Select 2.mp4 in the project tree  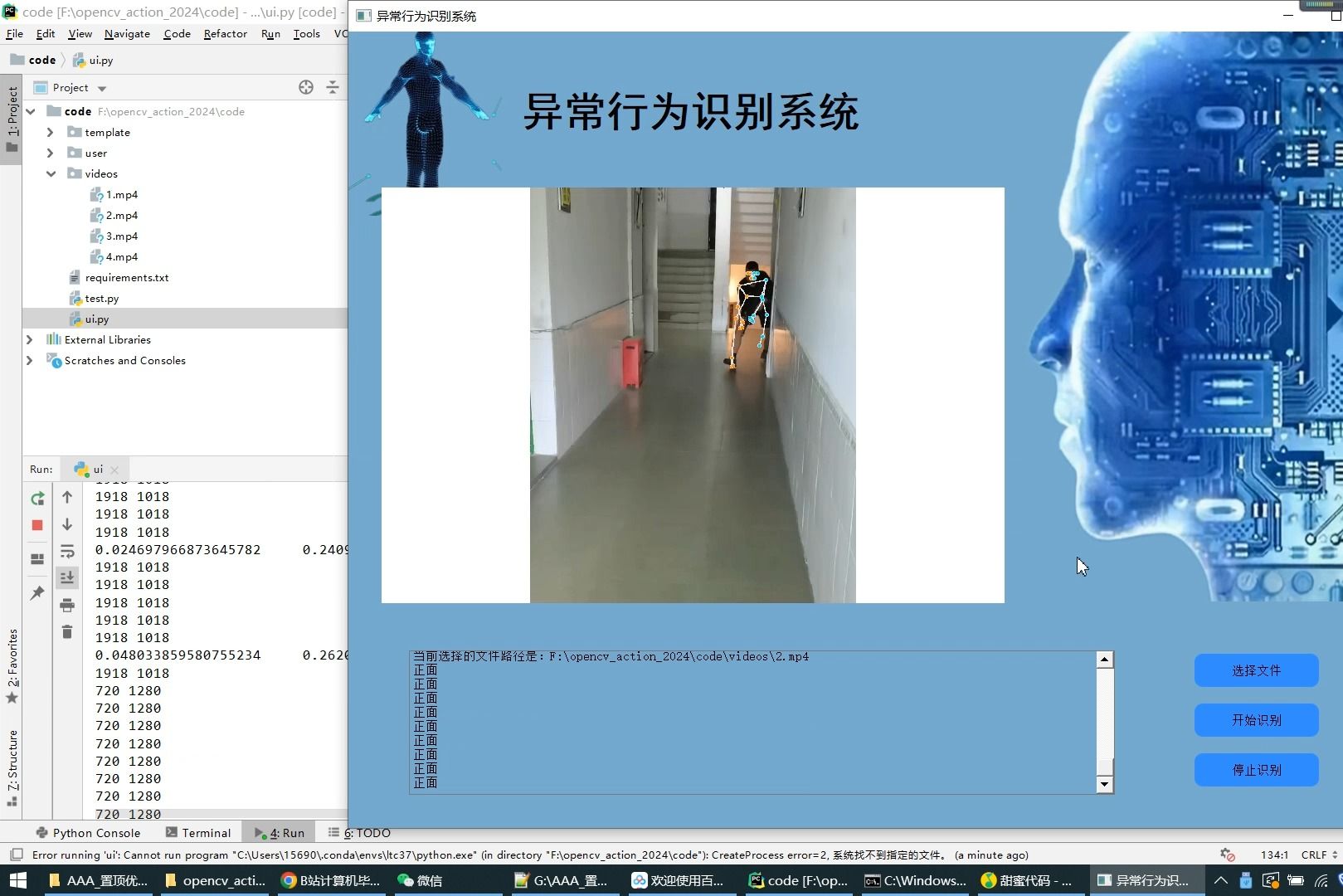122,215
